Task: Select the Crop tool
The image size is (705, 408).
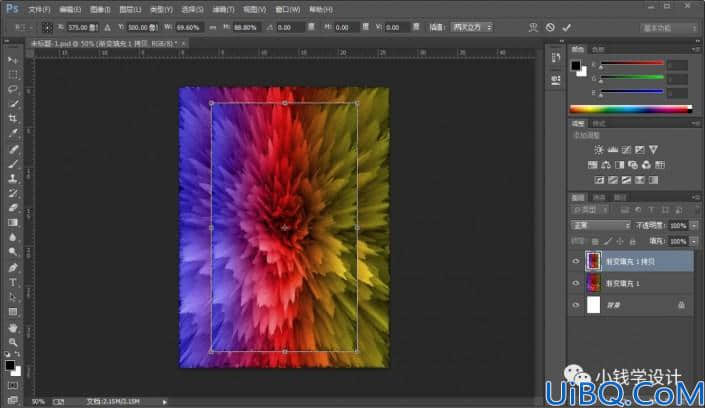Action: tap(13, 118)
